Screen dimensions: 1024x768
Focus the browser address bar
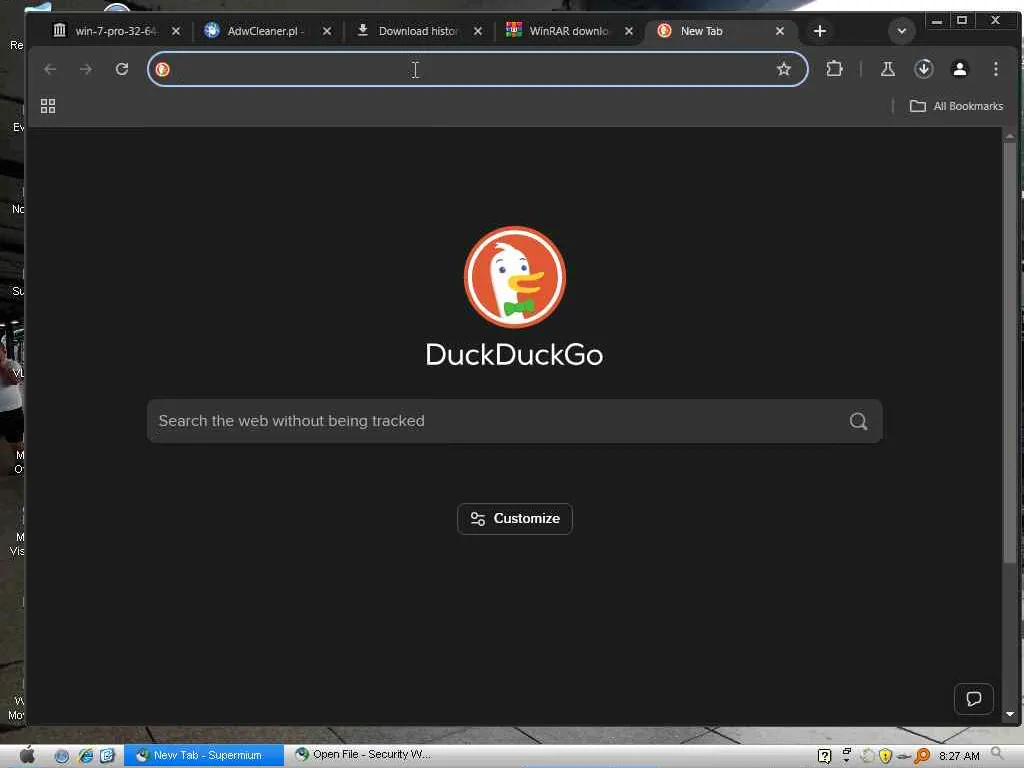[x=477, y=69]
